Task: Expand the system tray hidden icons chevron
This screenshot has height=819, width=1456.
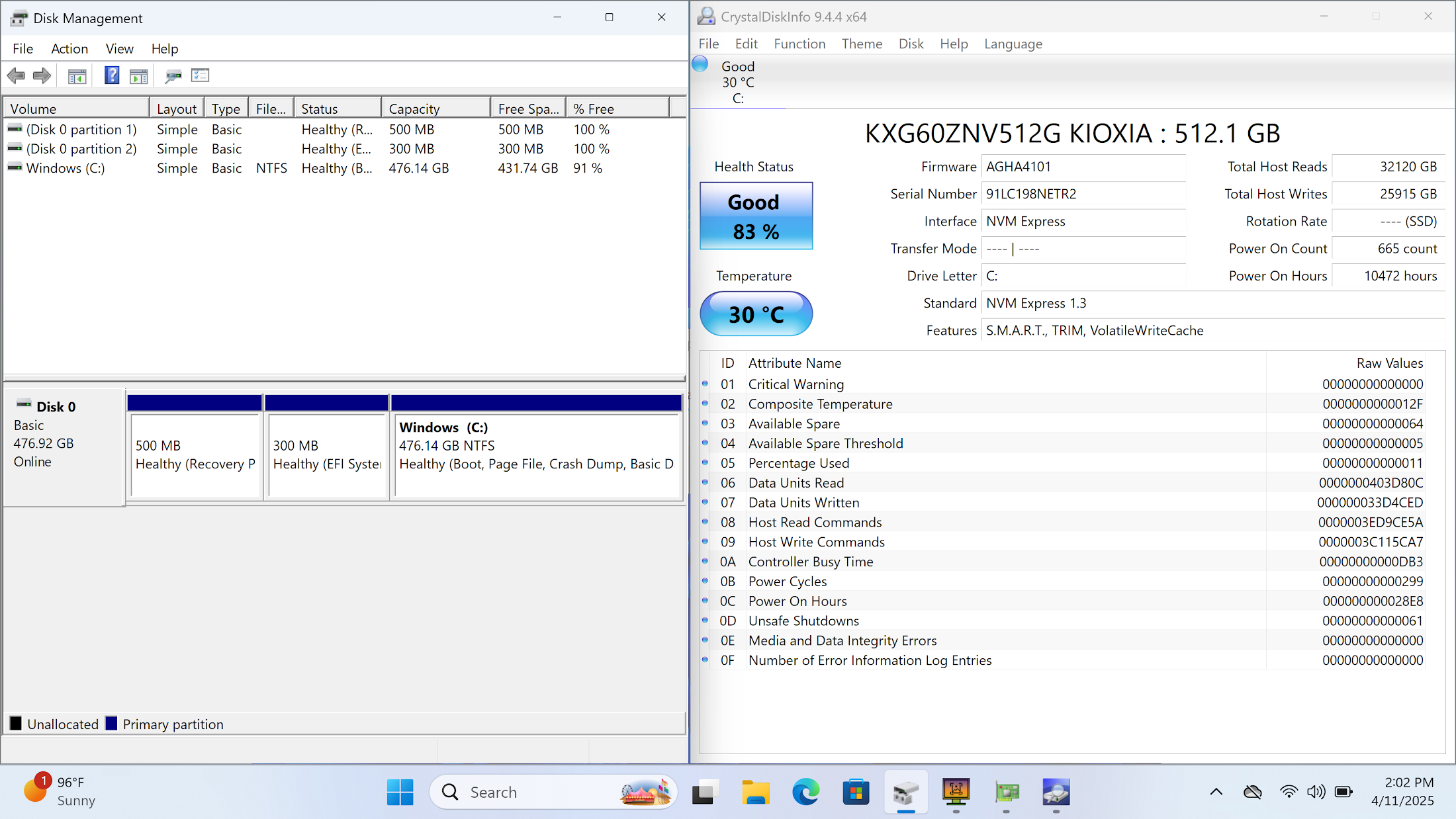Action: pyautogui.click(x=1216, y=792)
